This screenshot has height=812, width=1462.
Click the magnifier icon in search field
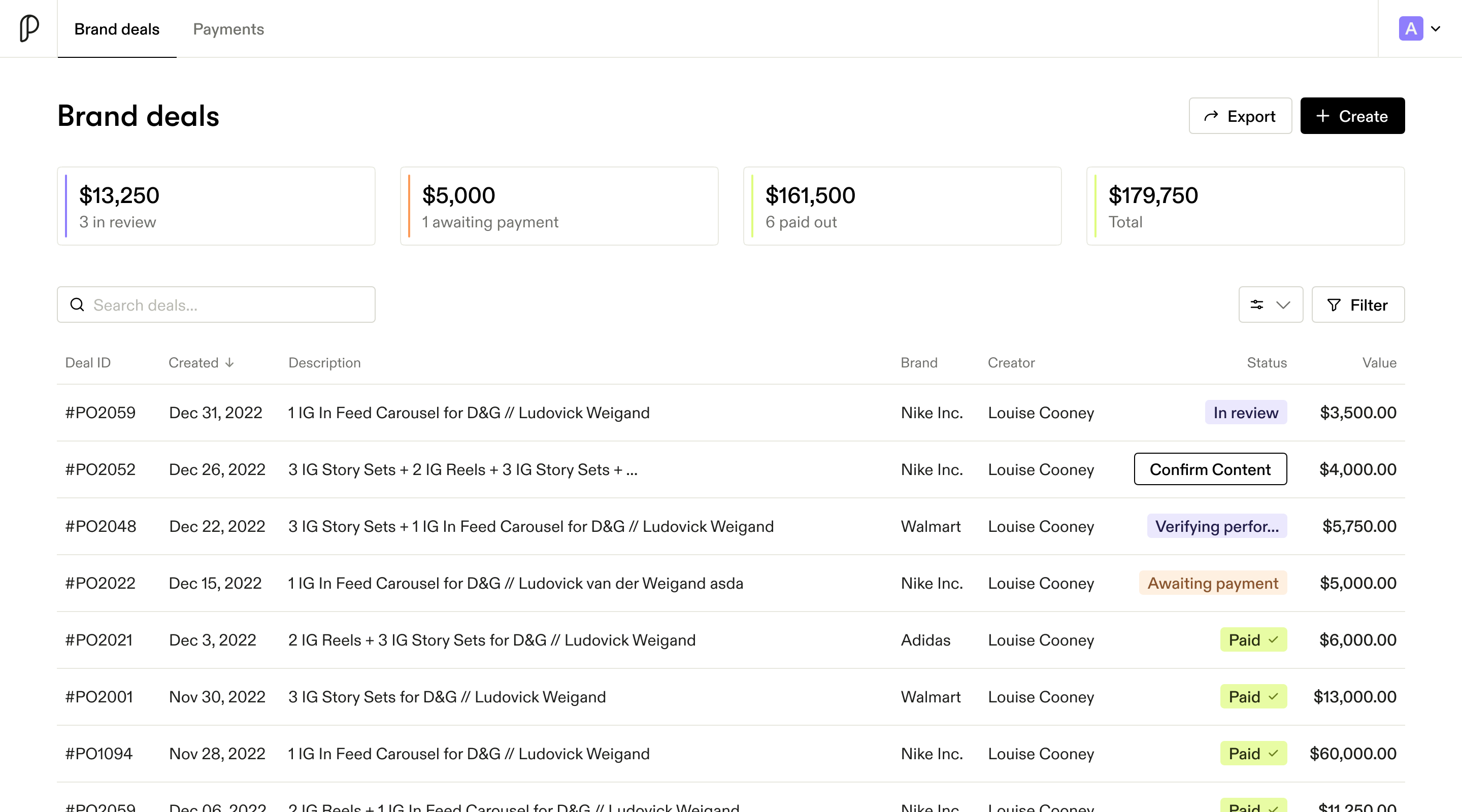click(77, 304)
